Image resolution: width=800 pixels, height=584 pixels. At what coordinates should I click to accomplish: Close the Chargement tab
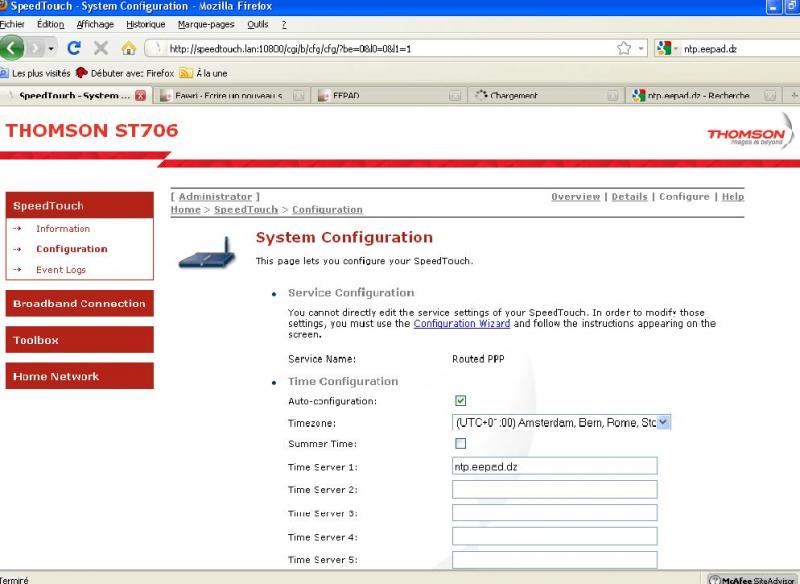[613, 95]
